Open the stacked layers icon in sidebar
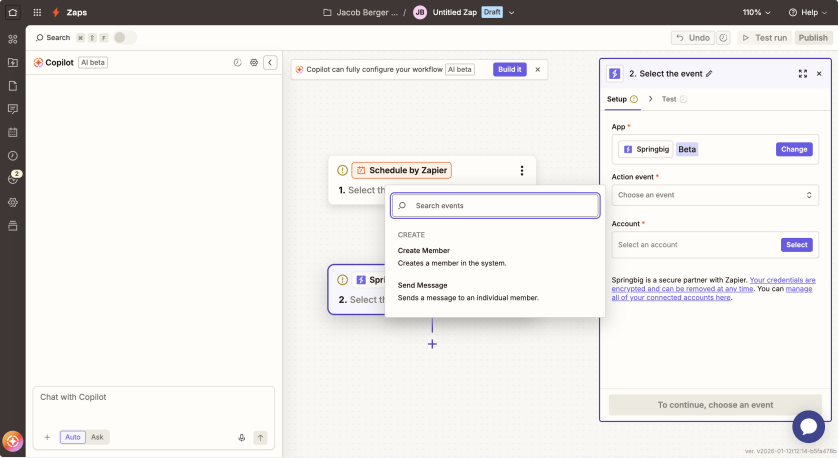This screenshot has width=838, height=458. [x=13, y=226]
